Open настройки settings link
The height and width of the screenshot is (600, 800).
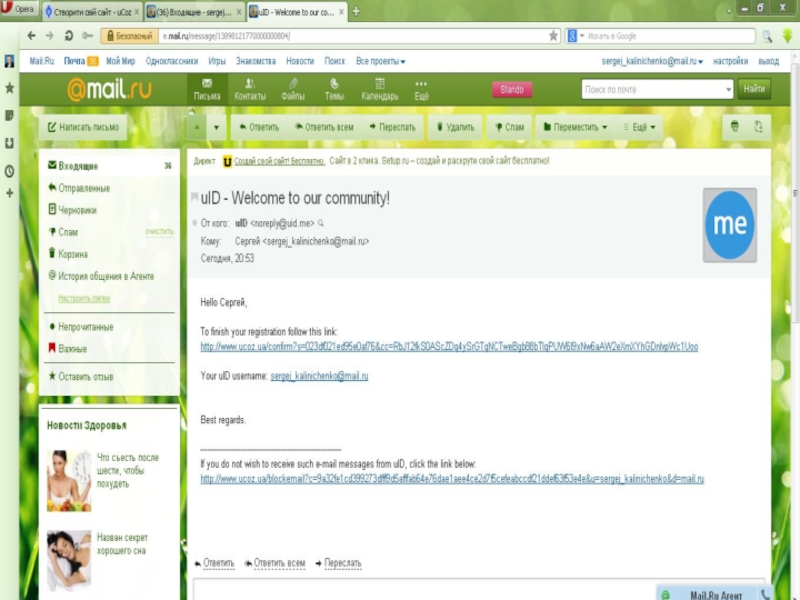731,61
